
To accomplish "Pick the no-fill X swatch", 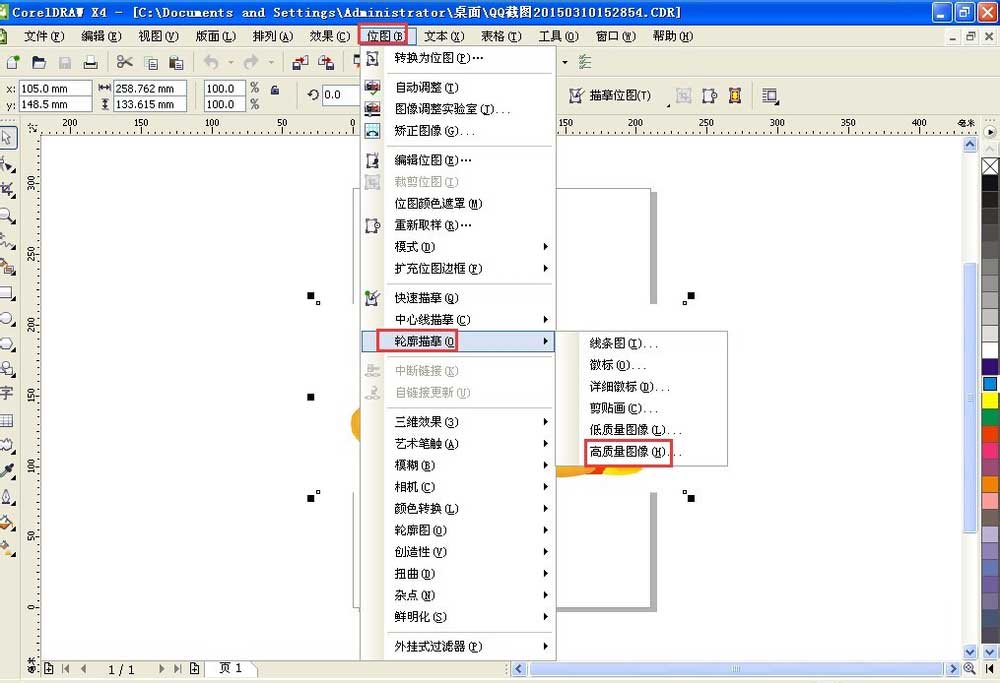I will 990,166.
